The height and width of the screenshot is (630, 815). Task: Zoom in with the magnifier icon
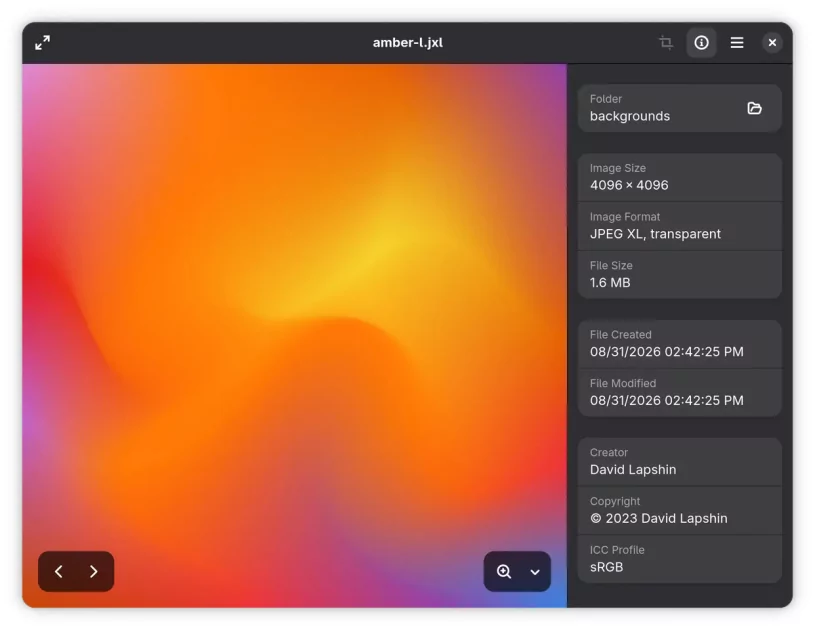pyautogui.click(x=504, y=571)
